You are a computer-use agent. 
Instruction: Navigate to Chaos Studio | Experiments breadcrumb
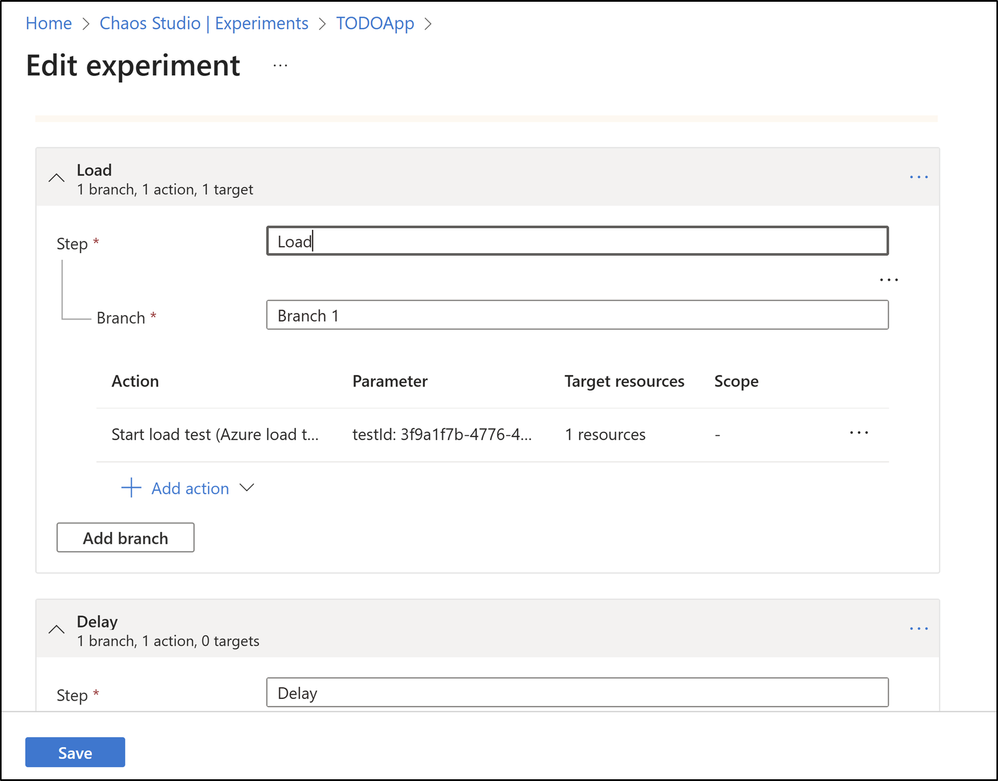(204, 23)
